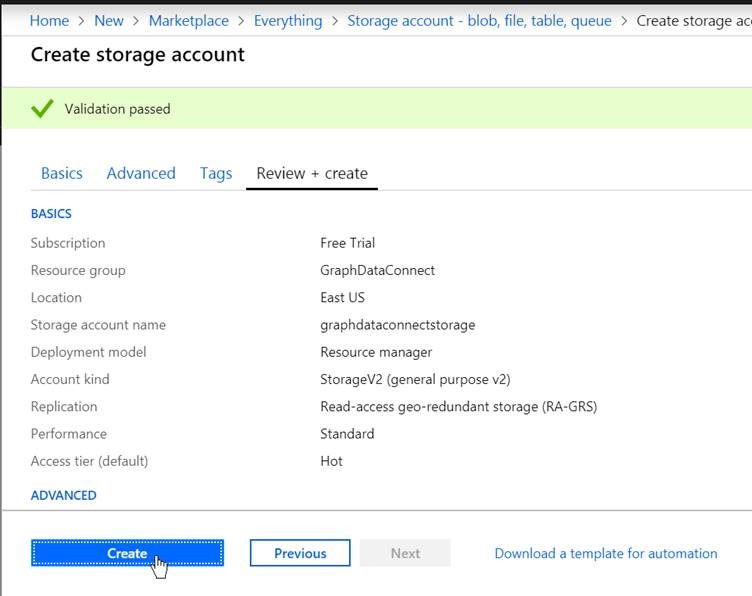Viewport: 752px width, 596px height.
Task: Click the Storage account name label
Action: click(x=98, y=325)
